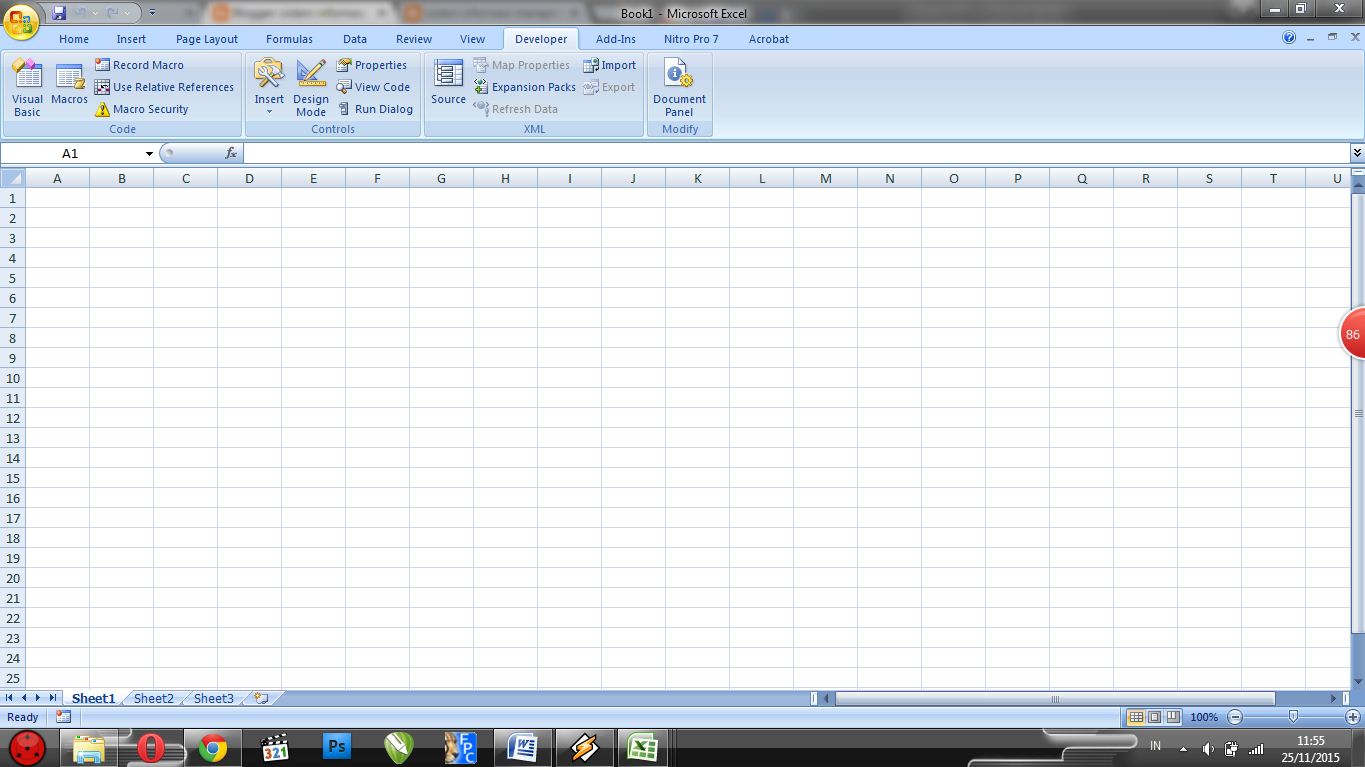Zoom out with the minus button
This screenshot has height=767, width=1365.
(1235, 717)
